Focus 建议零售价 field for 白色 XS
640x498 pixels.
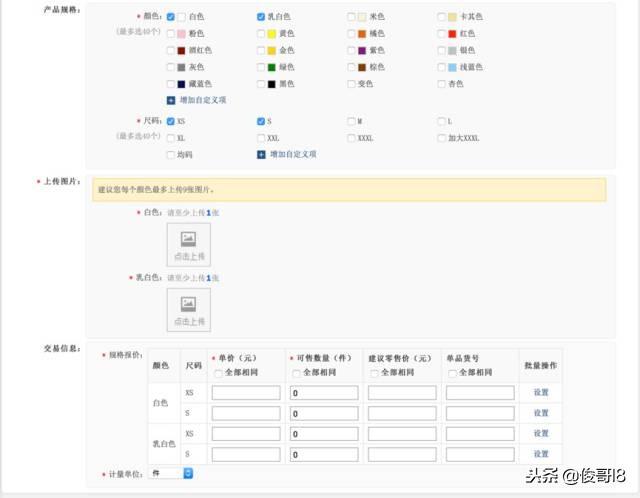coord(402,393)
